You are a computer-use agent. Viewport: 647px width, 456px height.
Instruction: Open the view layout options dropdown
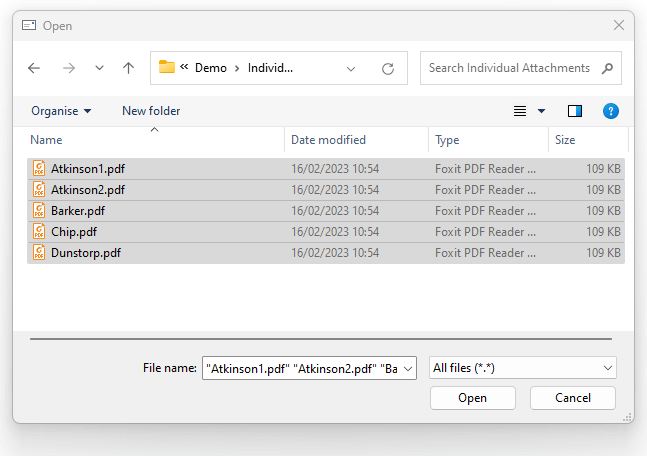point(541,111)
